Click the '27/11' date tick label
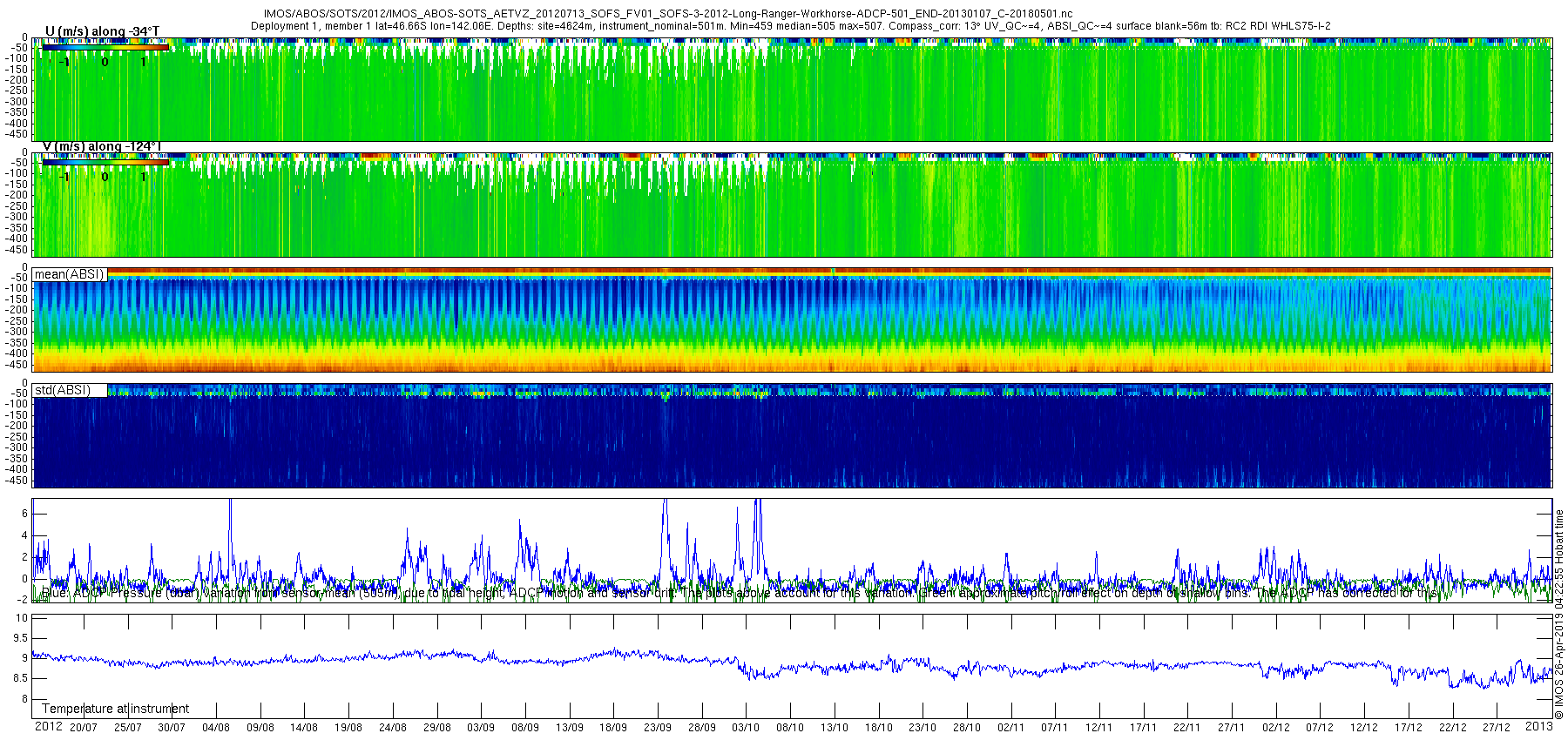 [1232, 728]
